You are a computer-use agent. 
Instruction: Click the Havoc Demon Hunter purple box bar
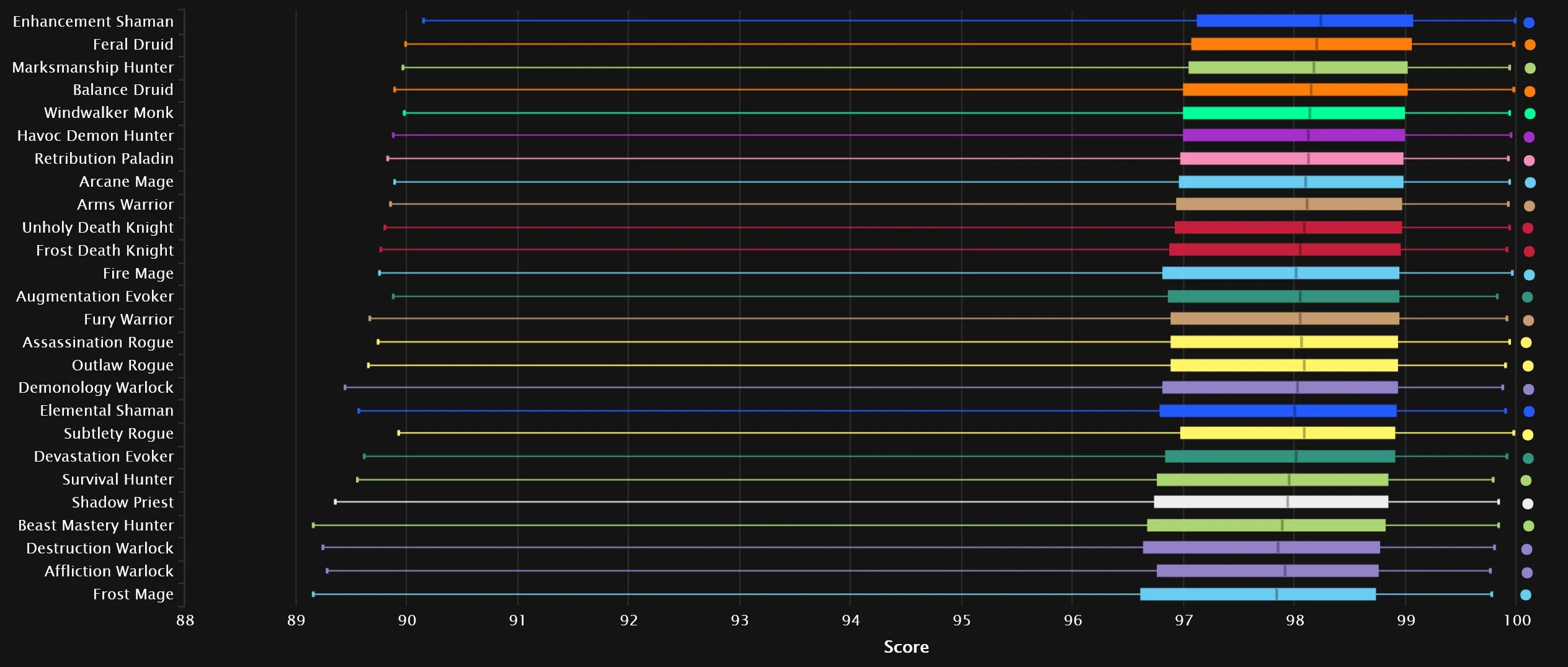tap(1294, 135)
